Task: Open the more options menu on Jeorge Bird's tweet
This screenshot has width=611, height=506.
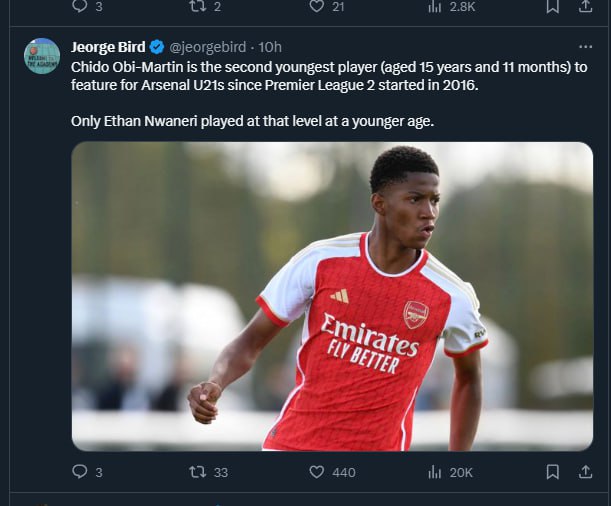Action: 586,47
